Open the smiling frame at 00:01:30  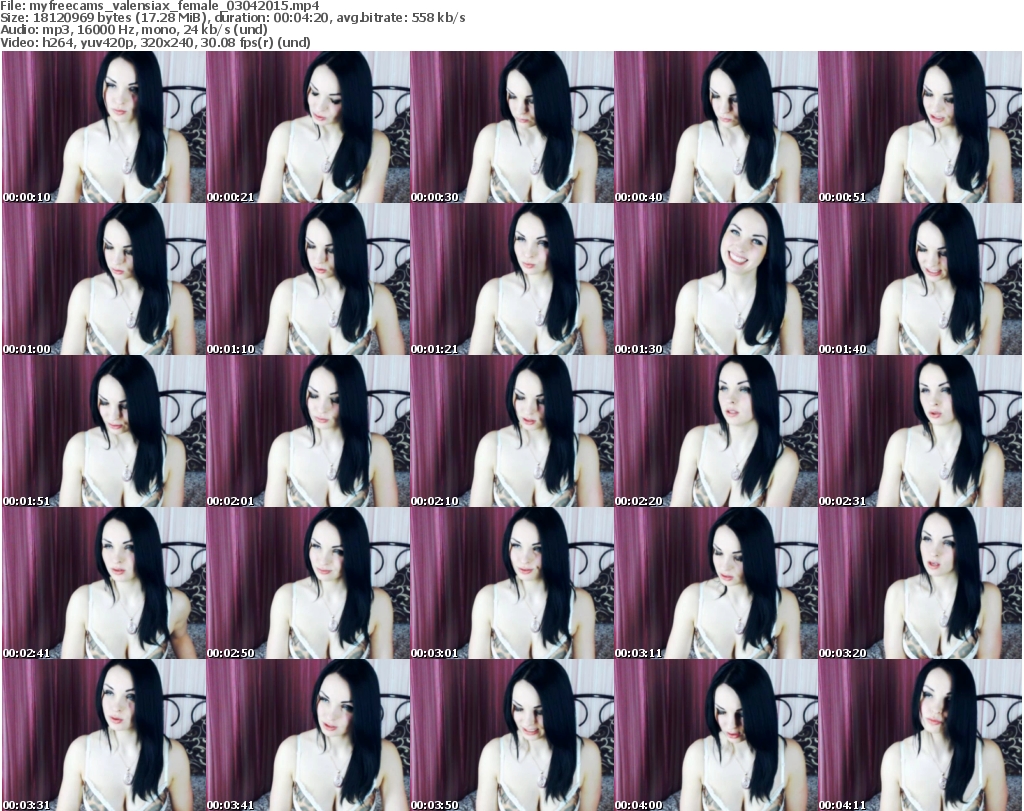(716, 279)
